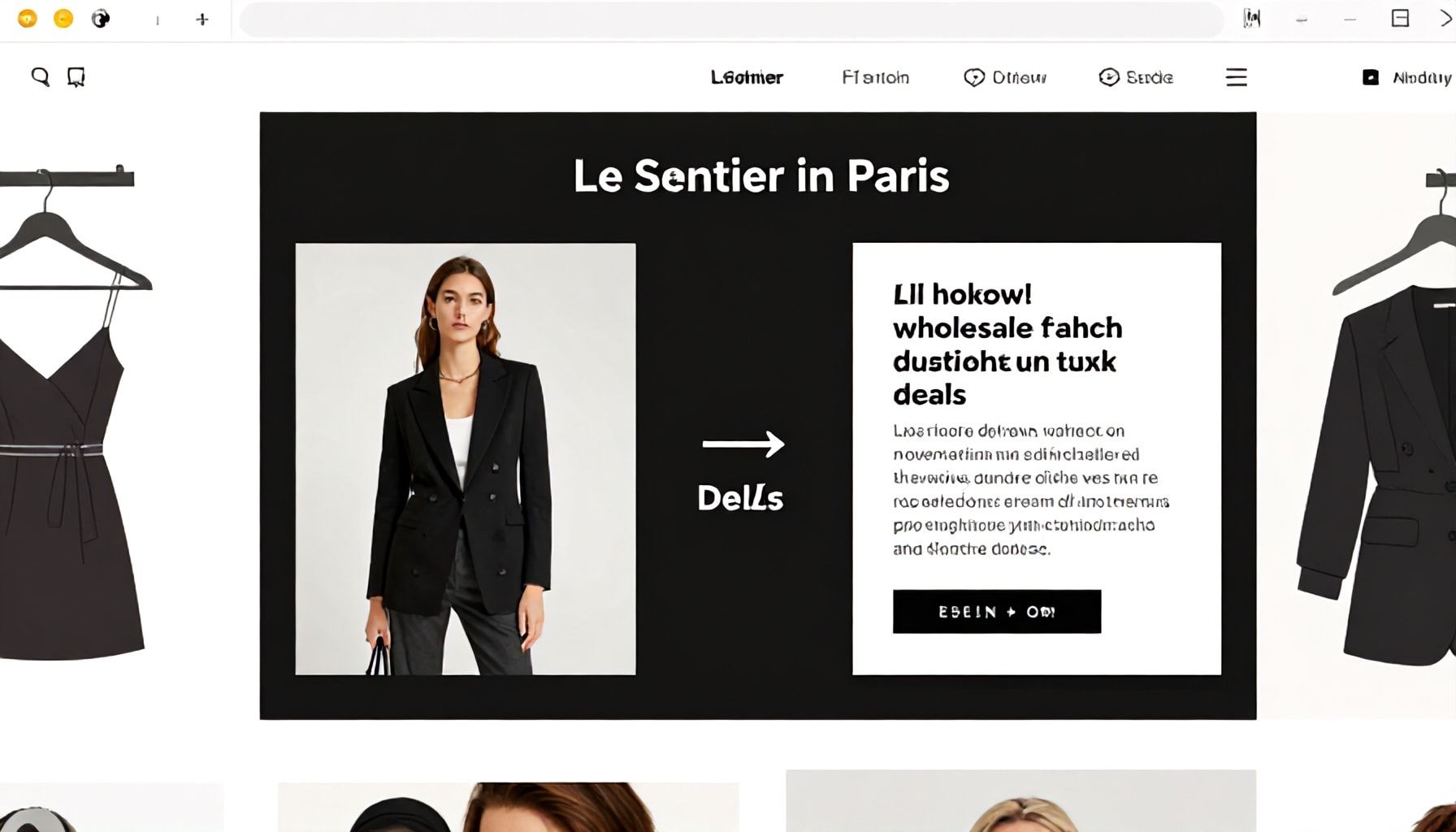
Task: Click the black square icon near Nhdary
Action: tap(1370, 77)
